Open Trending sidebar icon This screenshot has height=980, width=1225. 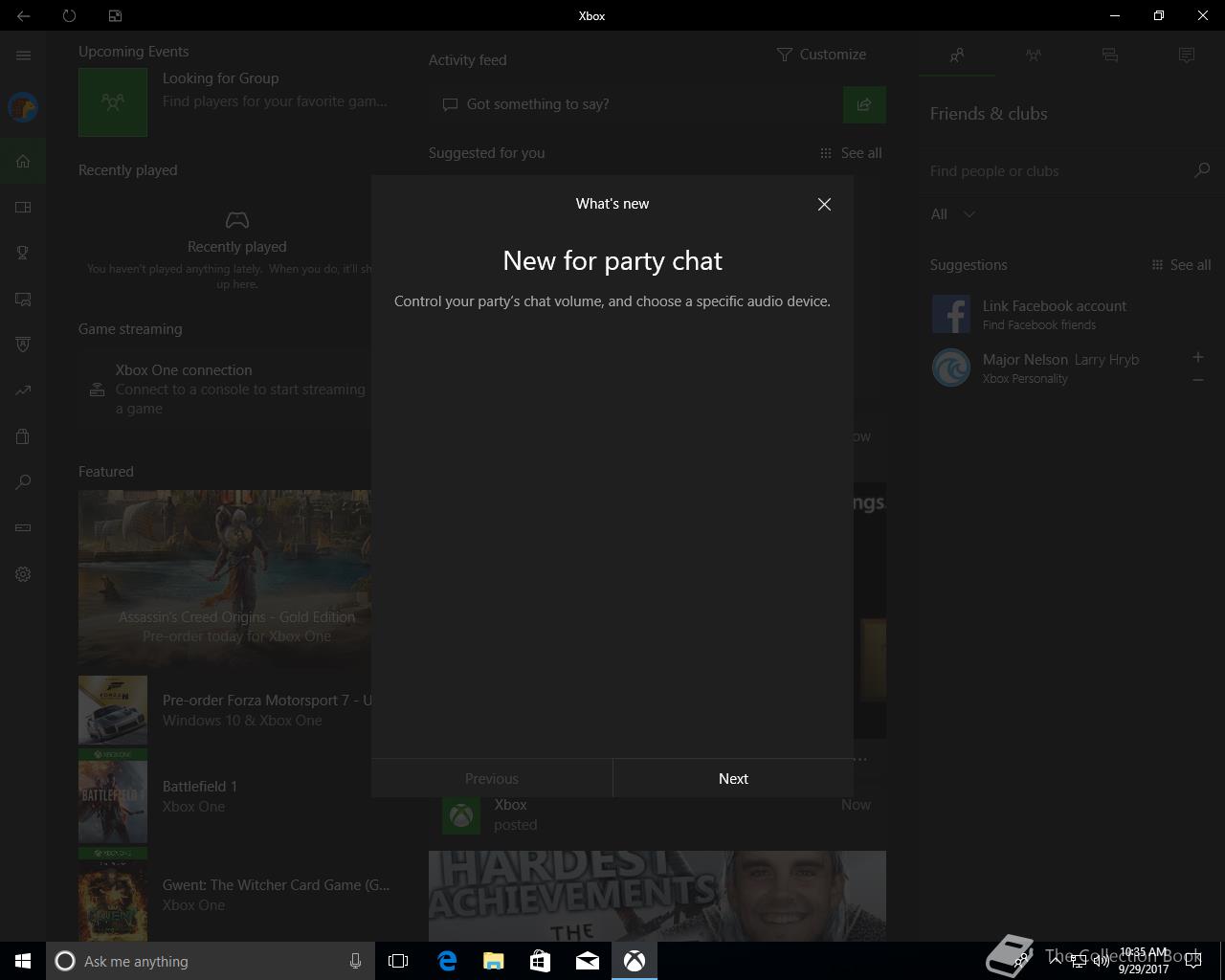click(23, 390)
